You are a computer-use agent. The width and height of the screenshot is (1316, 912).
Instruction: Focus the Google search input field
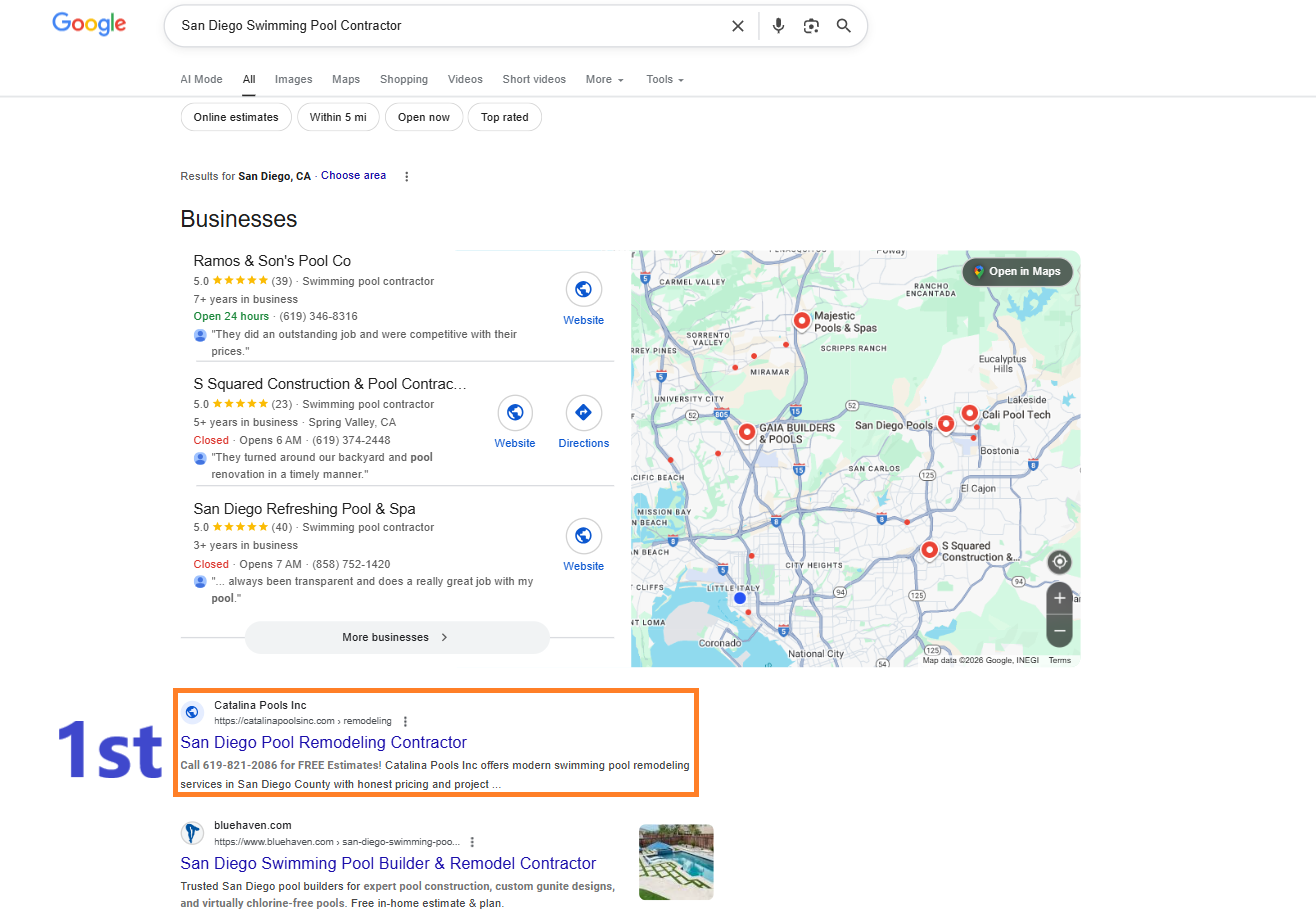tap(450, 26)
